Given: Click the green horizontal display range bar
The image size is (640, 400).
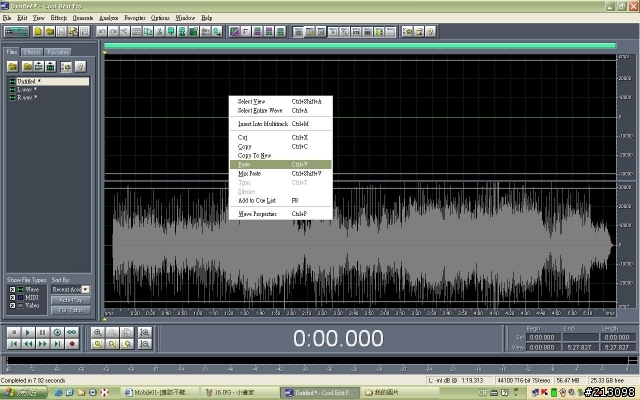Looking at the screenshot, I should click(x=360, y=46).
